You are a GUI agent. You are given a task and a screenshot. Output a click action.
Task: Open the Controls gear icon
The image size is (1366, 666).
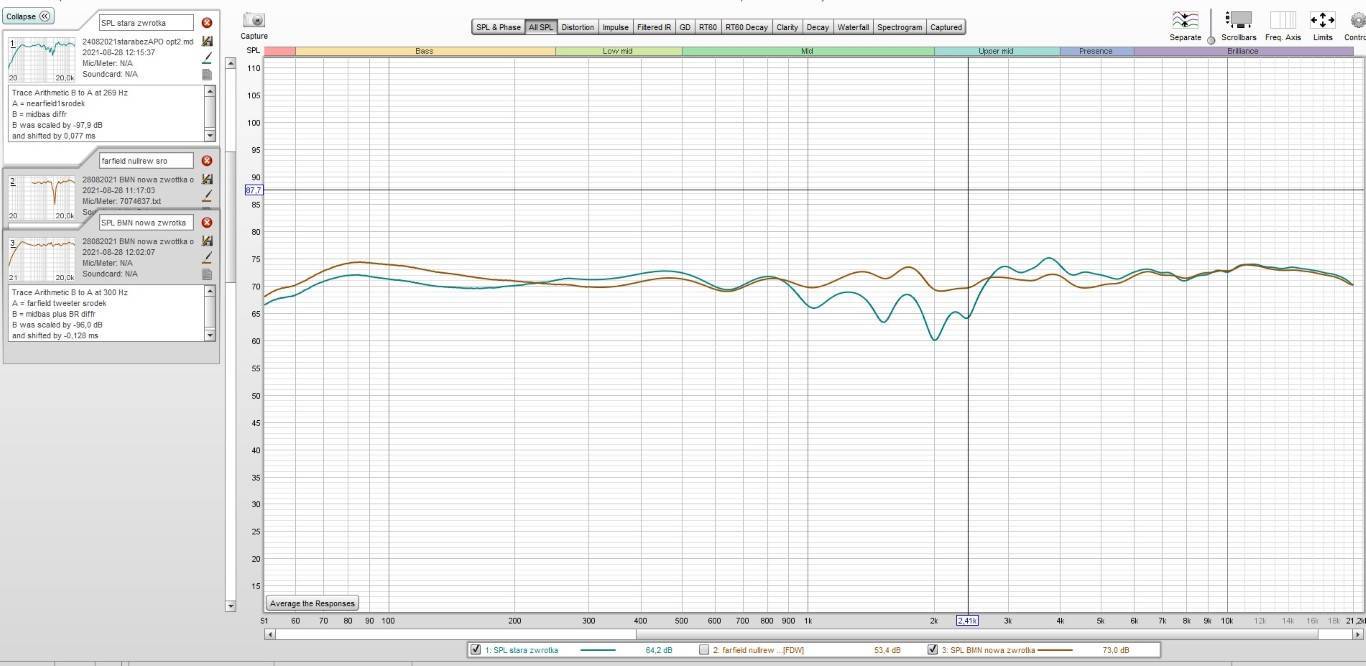pos(1357,20)
